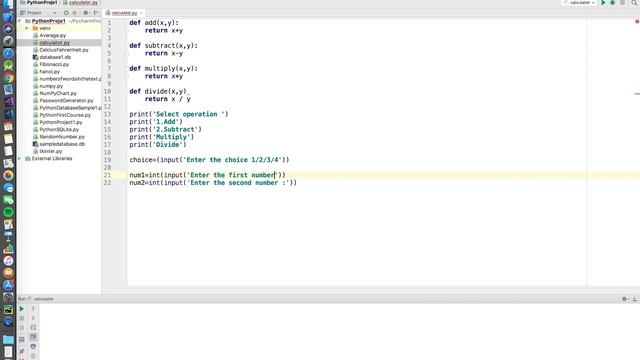Click the fold marker beside def add
Screen dimensions: 640x360
point(127,23)
